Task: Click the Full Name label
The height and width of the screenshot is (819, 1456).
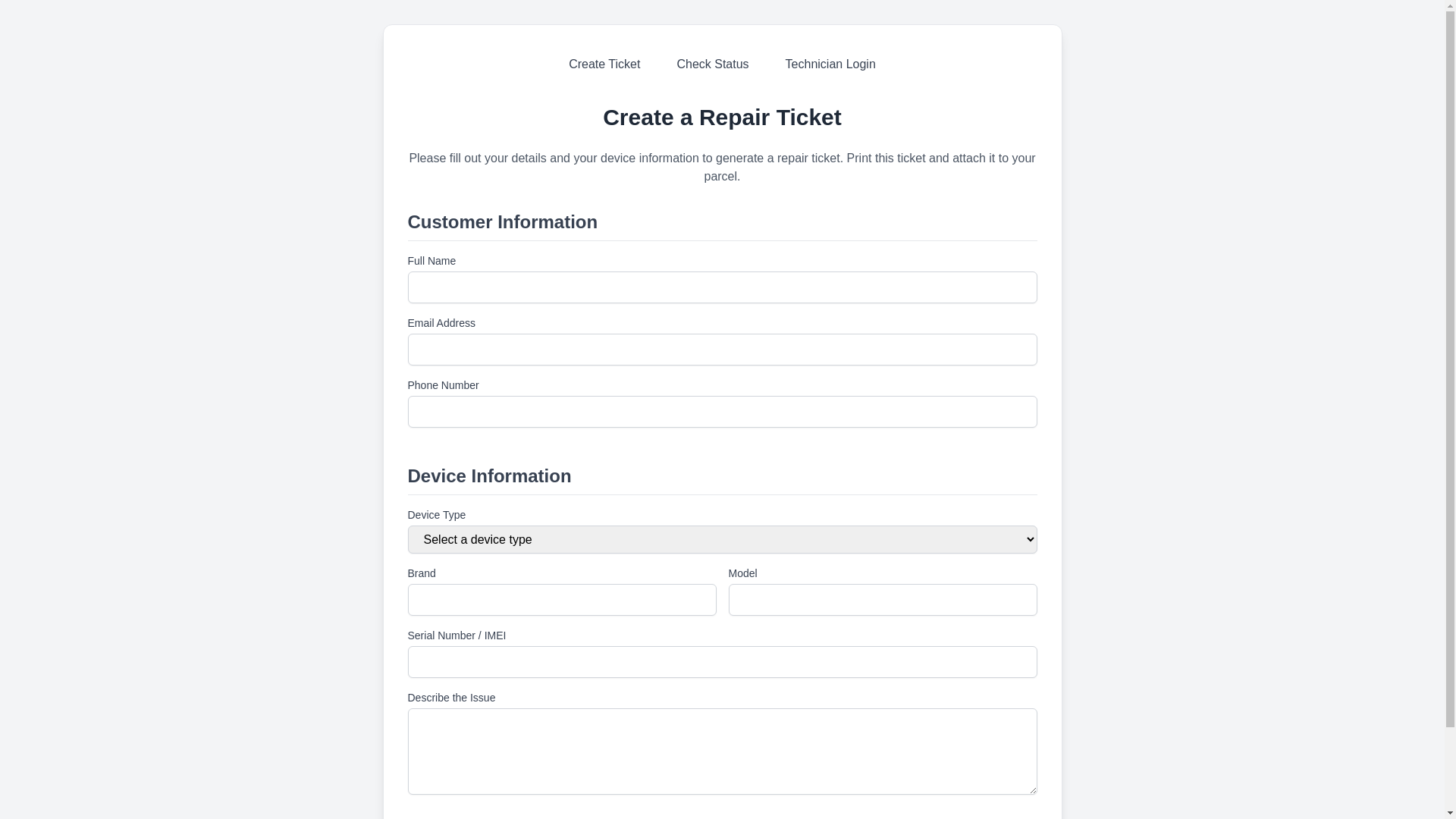Action: [x=431, y=261]
